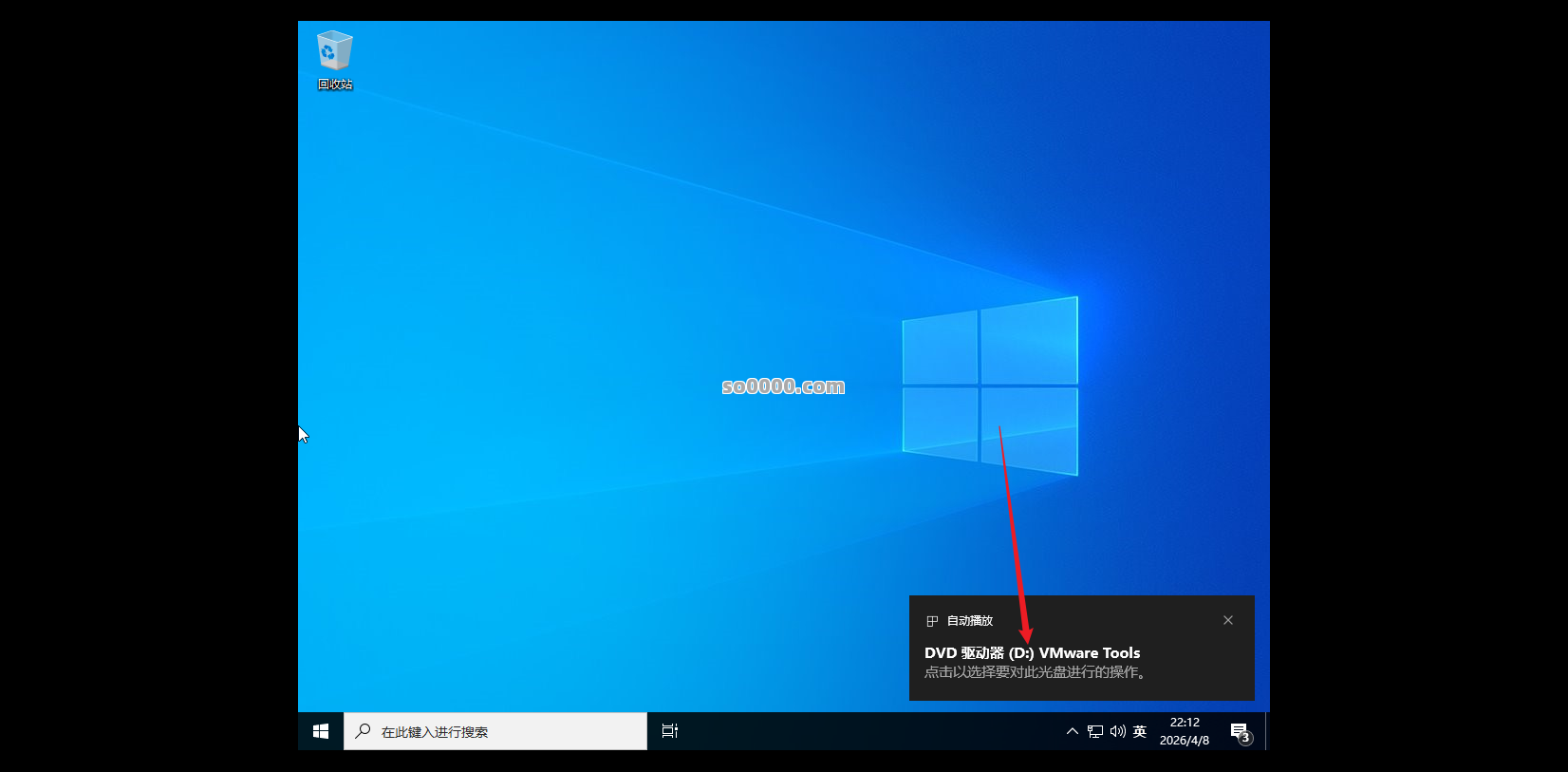Click the DVD 驱动器 (D:) VMware Tools title
This screenshot has height=772, width=1568.
pos(1032,653)
